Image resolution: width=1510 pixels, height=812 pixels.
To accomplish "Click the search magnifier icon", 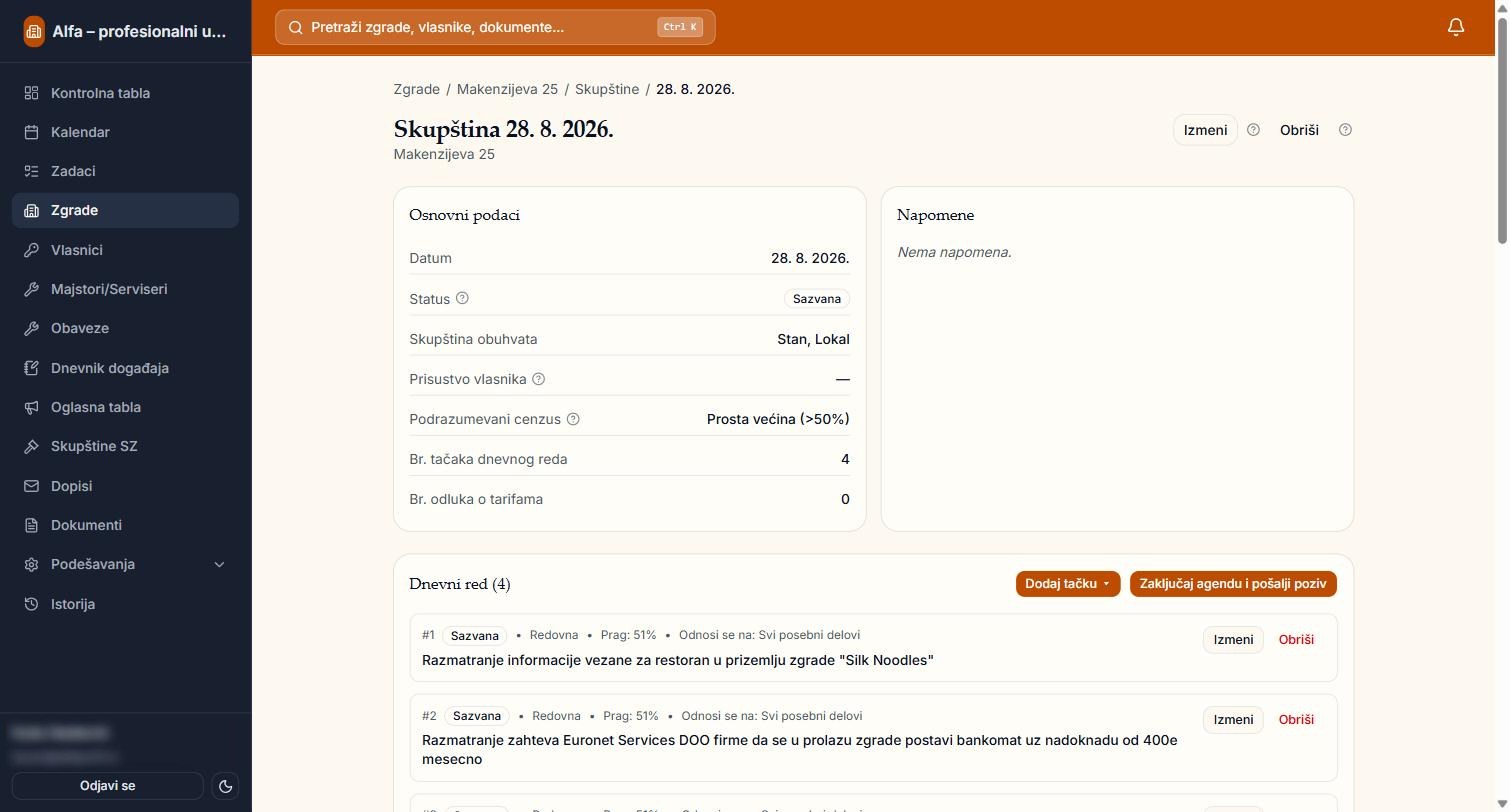I will pos(295,27).
